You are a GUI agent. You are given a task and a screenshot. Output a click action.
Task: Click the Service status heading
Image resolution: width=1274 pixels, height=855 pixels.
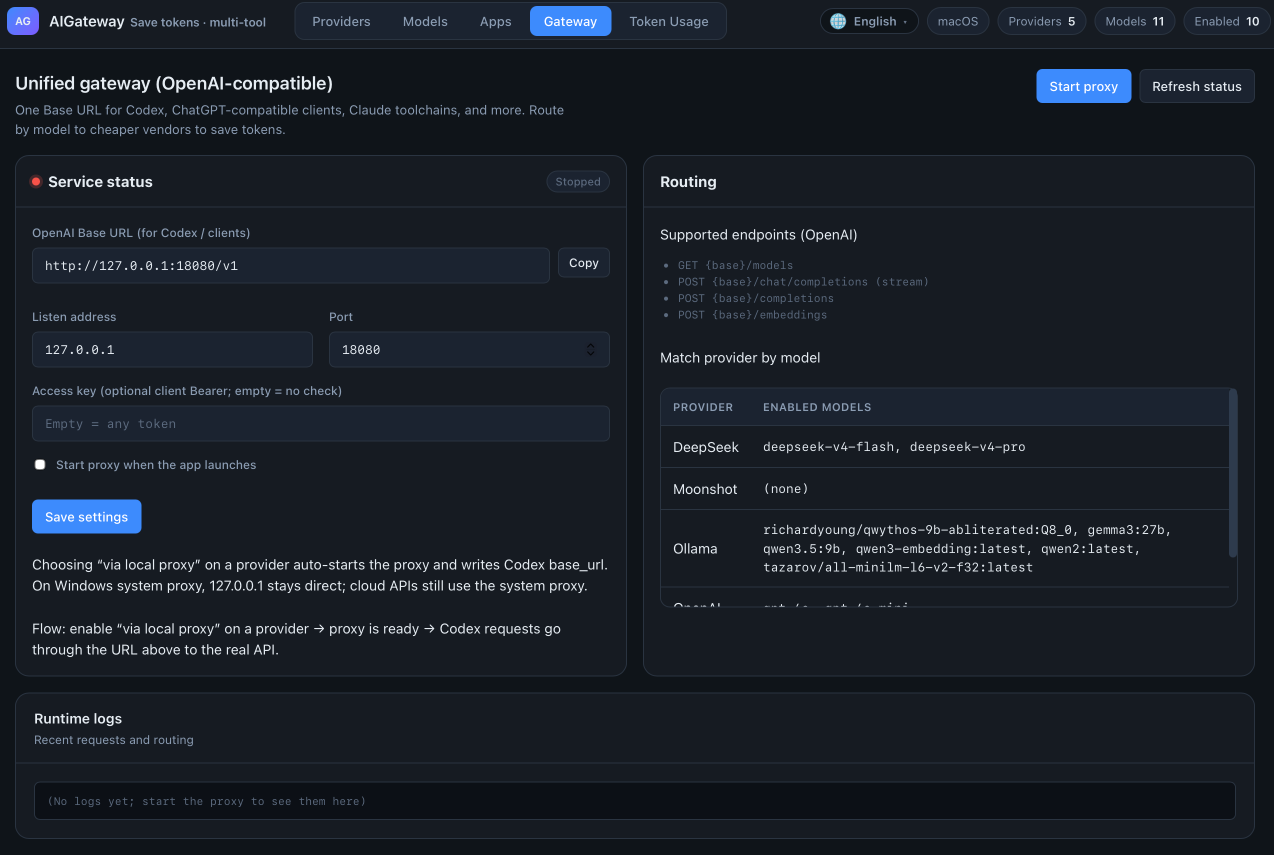[100, 182]
